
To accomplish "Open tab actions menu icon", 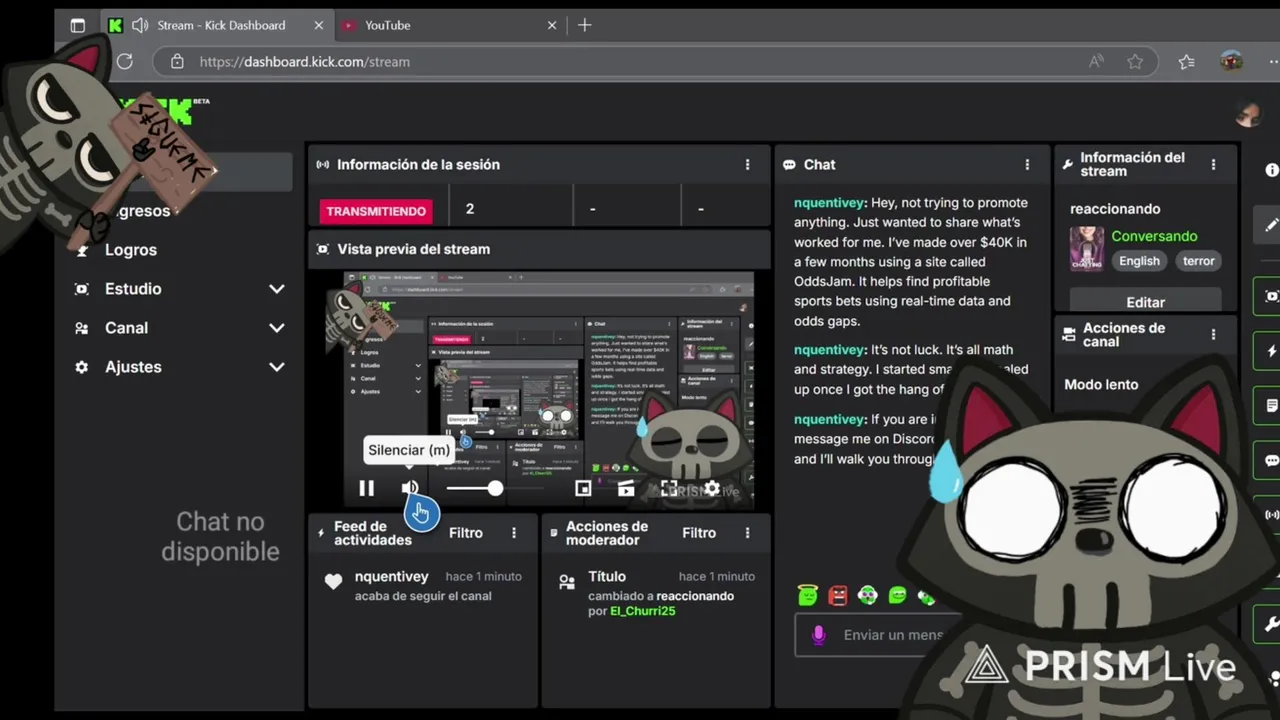I will tap(78, 25).
